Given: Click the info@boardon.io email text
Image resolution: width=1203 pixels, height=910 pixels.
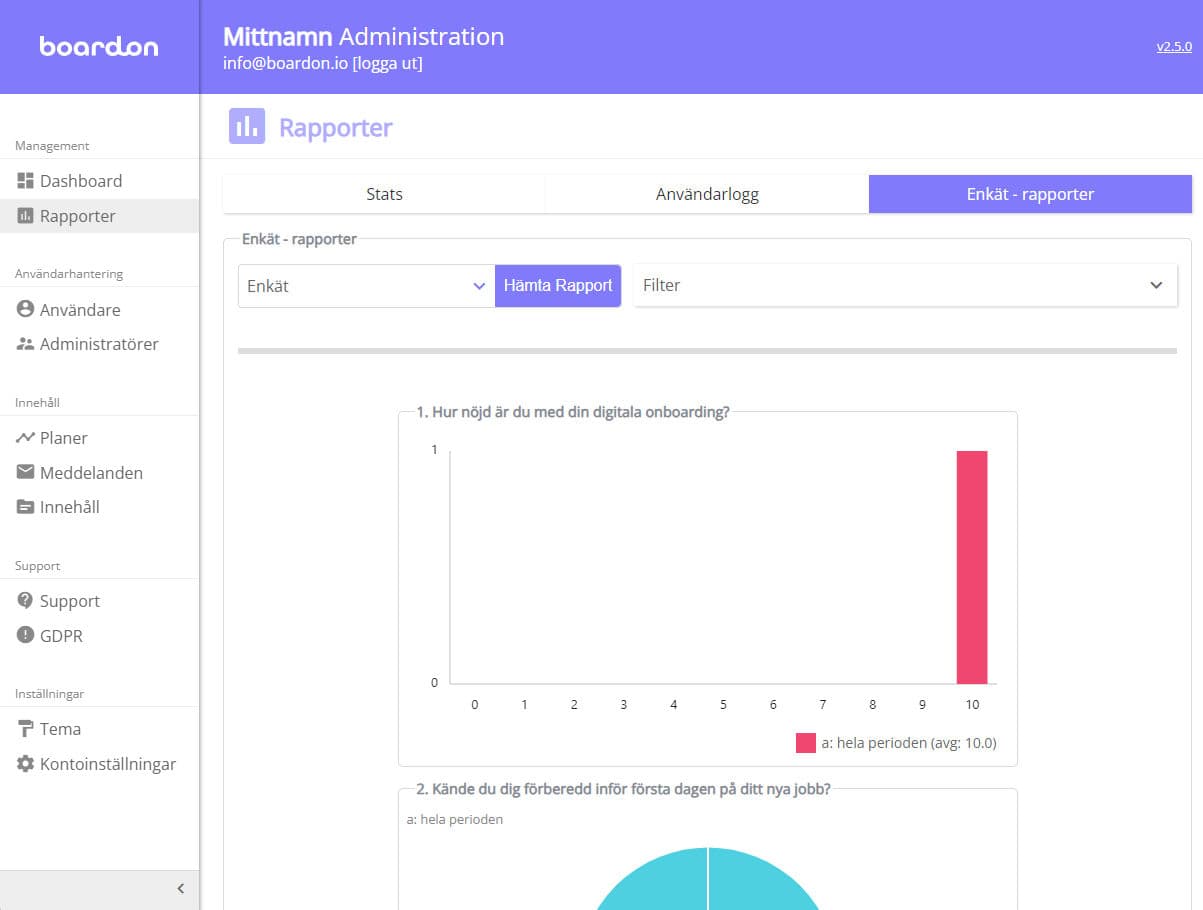Looking at the screenshot, I should click(286, 63).
